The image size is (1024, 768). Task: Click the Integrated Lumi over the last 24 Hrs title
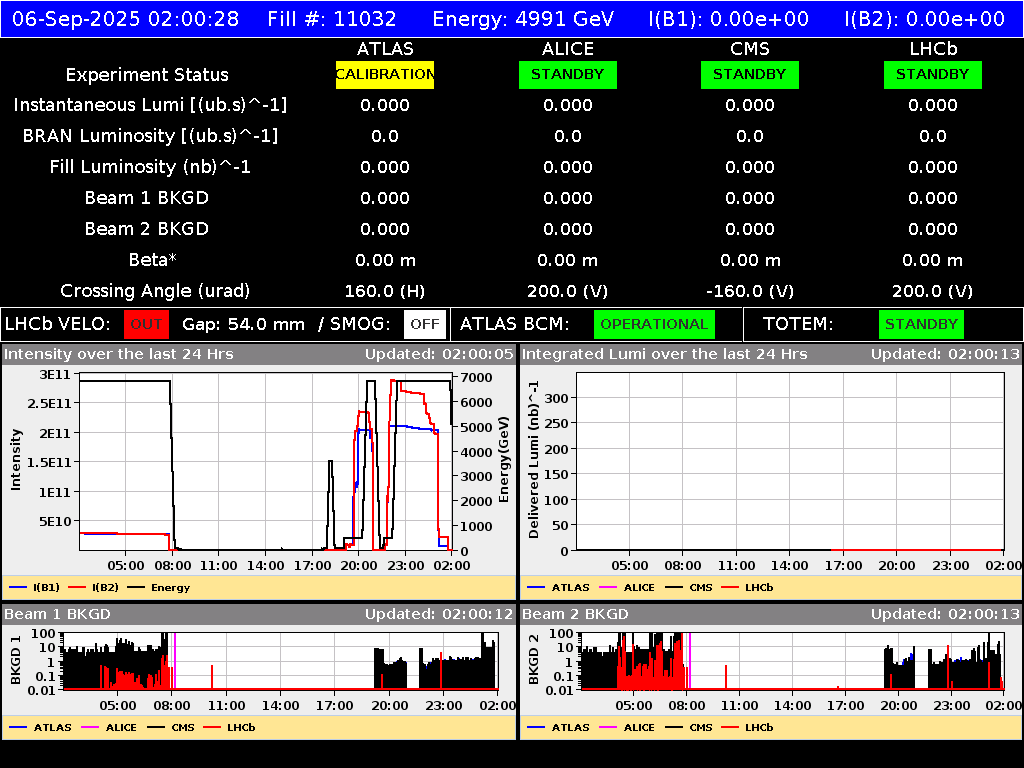665,354
